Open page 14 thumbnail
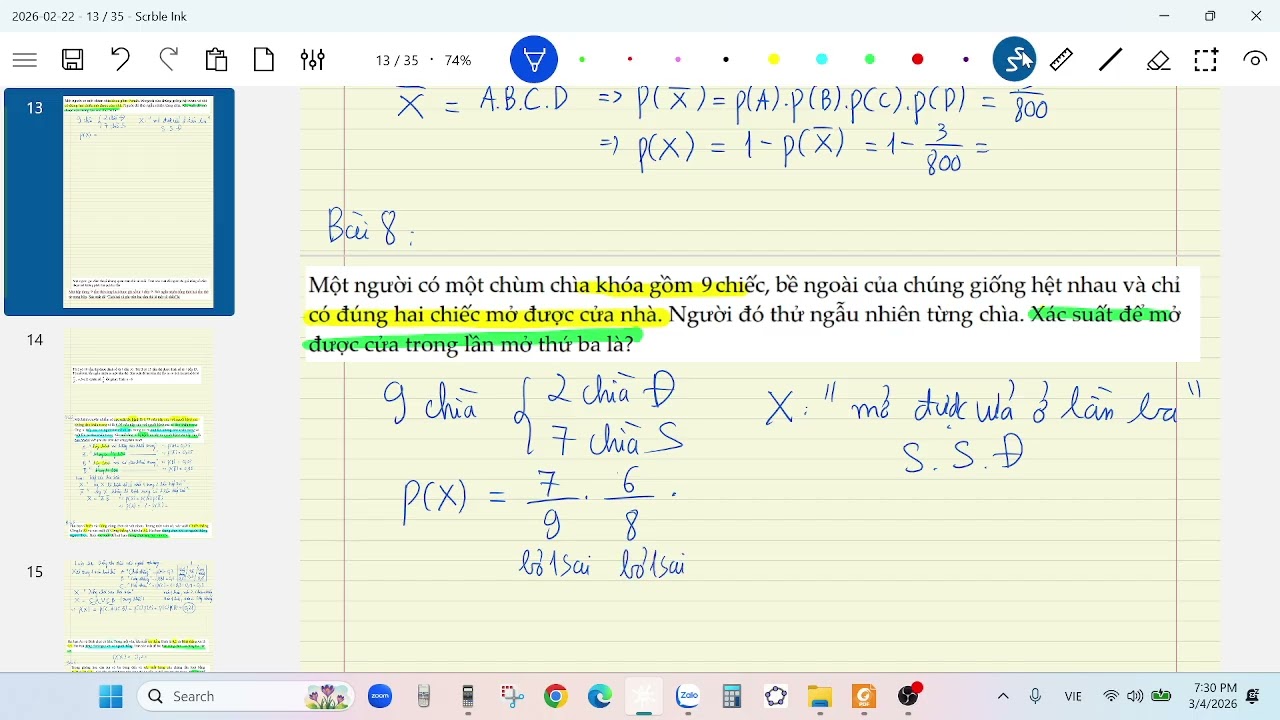The height and width of the screenshot is (720, 1280). click(x=138, y=433)
